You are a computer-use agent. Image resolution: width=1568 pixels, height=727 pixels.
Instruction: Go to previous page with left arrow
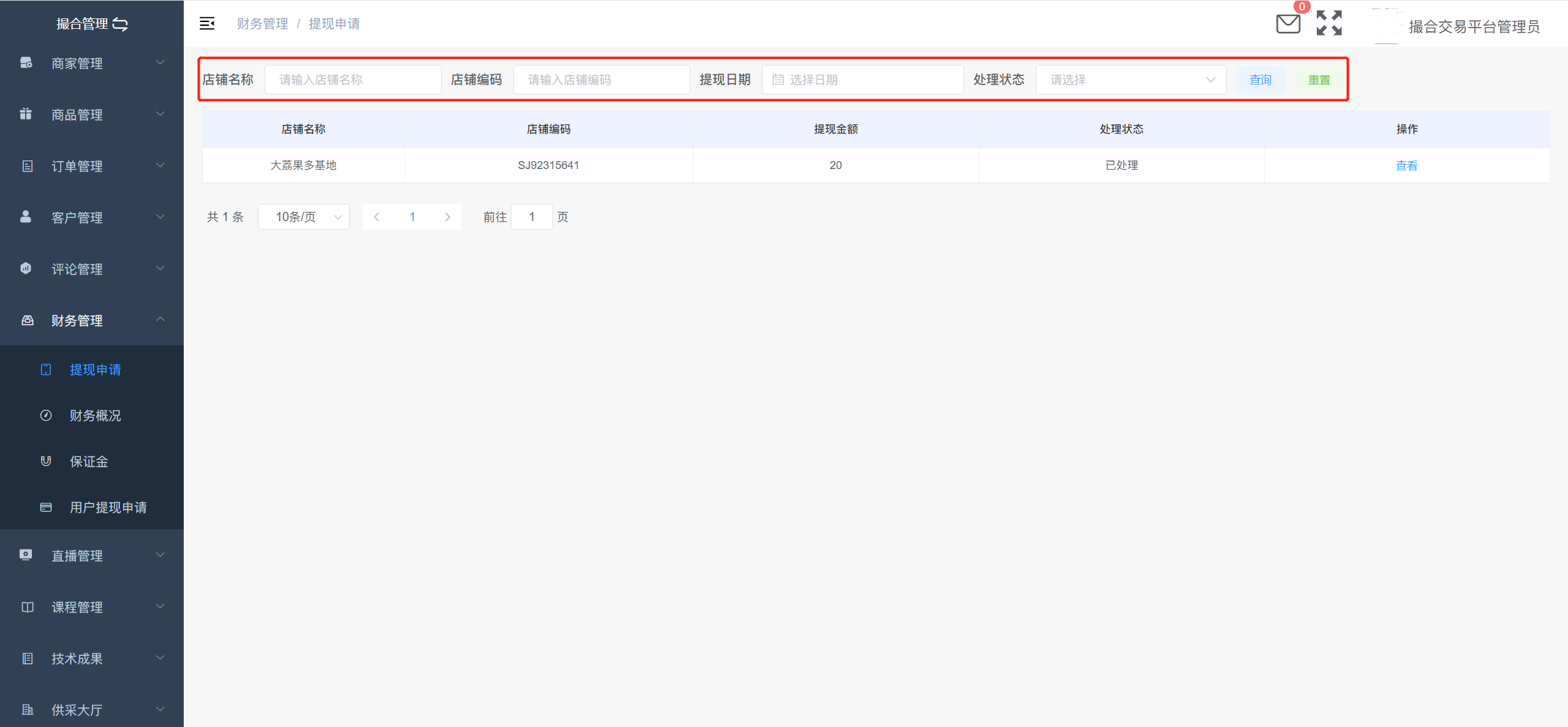tap(377, 217)
